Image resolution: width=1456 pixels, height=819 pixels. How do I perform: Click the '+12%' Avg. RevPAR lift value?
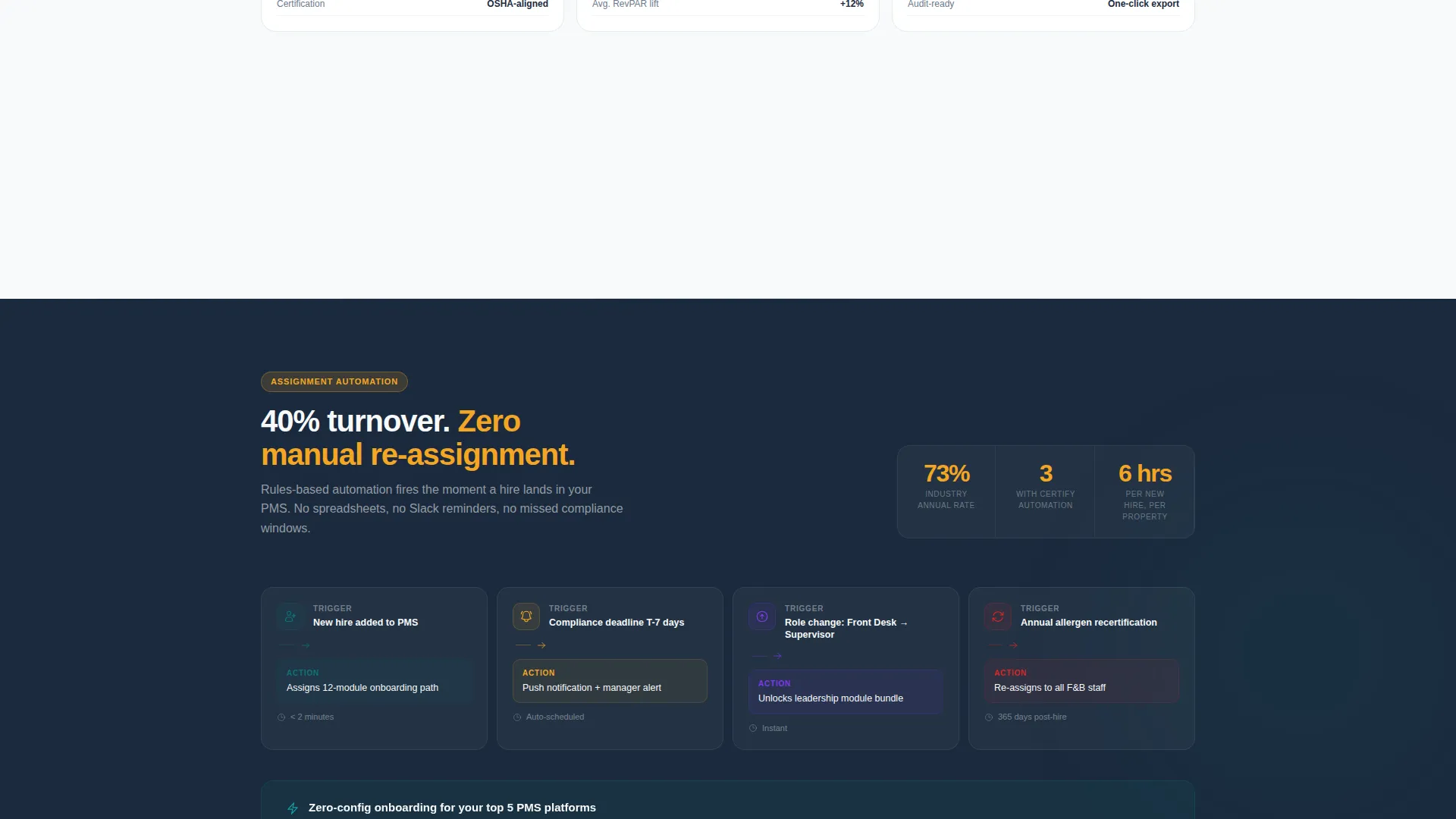[852, 5]
